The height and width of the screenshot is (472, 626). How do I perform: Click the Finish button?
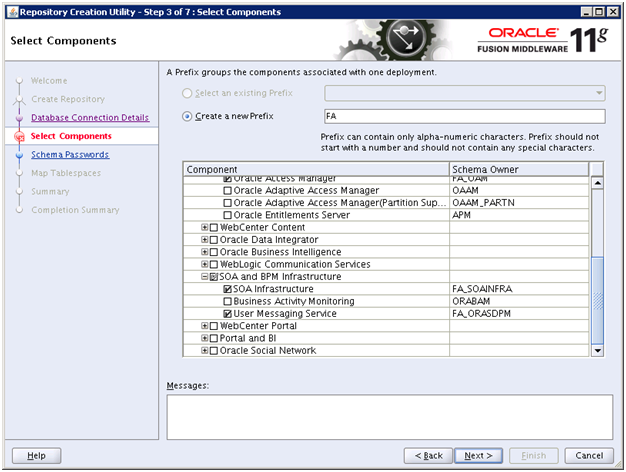[533, 456]
